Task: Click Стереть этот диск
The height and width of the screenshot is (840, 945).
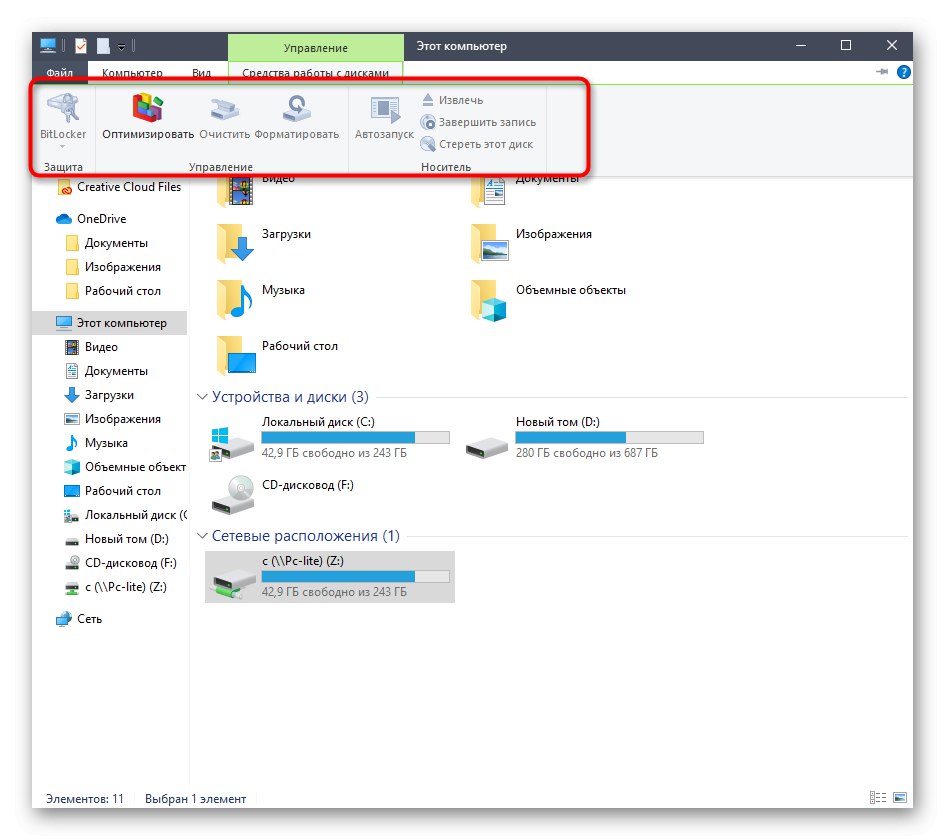Action: click(477, 144)
